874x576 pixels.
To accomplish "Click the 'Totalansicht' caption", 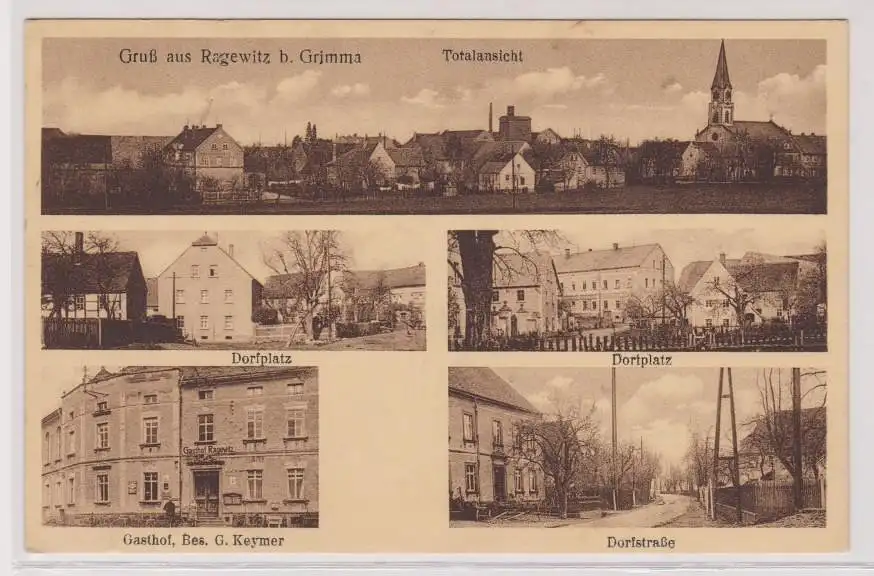I will [x=482, y=56].
